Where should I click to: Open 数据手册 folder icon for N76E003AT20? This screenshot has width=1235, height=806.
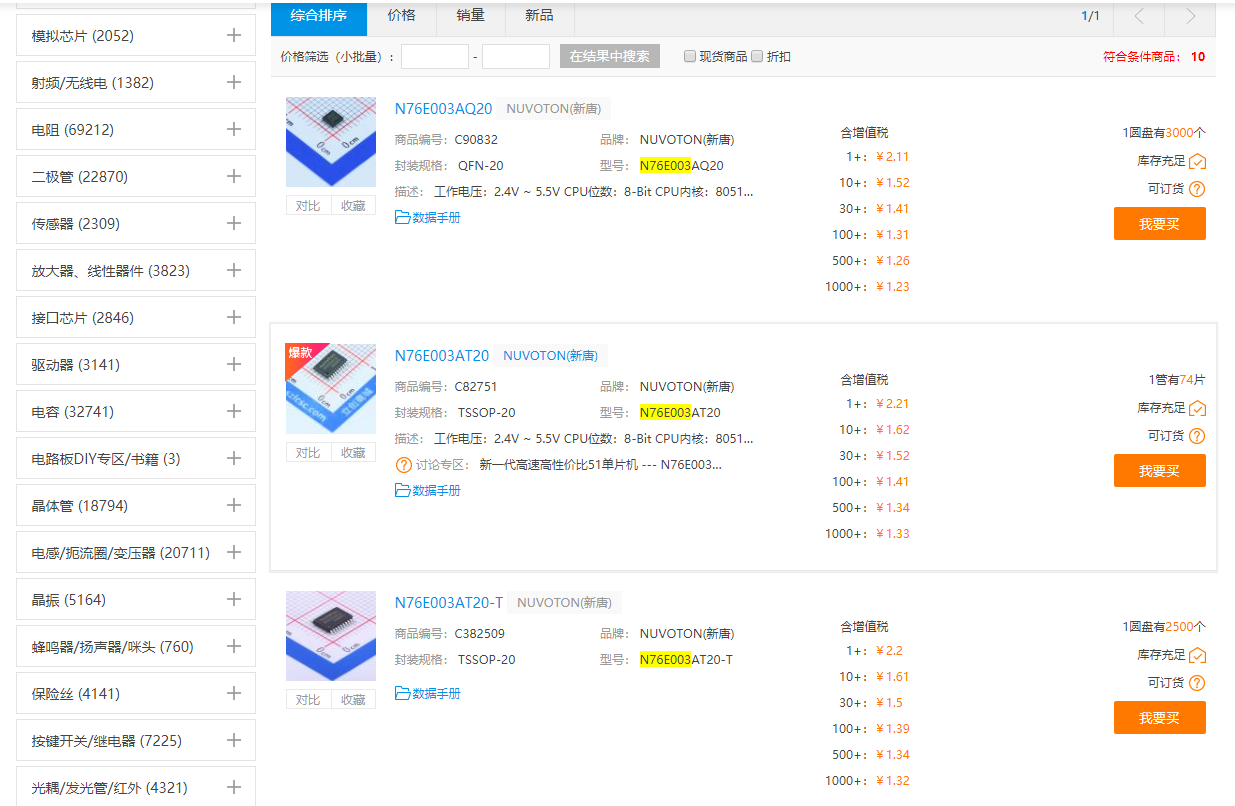(x=403, y=490)
